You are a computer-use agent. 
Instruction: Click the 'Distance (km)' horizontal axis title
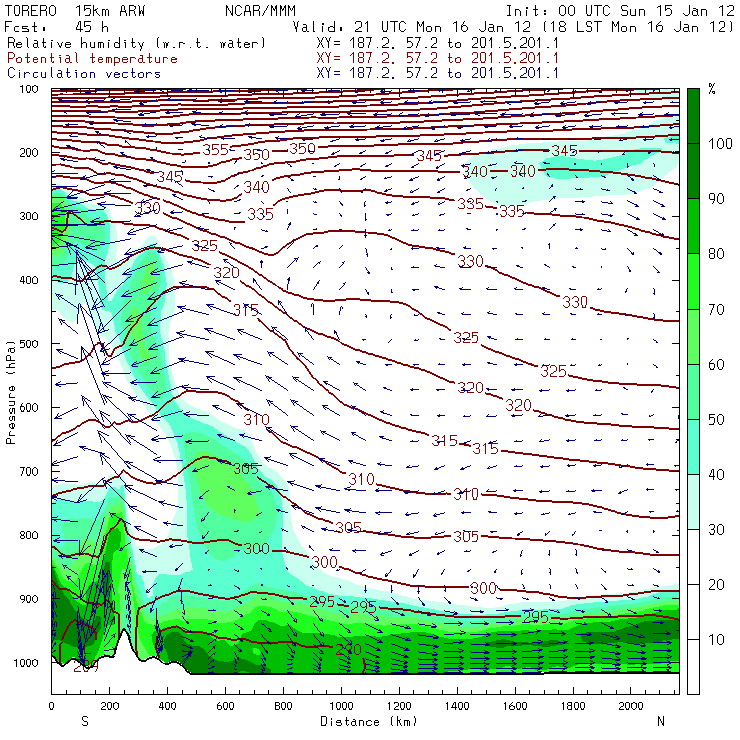coord(369,721)
